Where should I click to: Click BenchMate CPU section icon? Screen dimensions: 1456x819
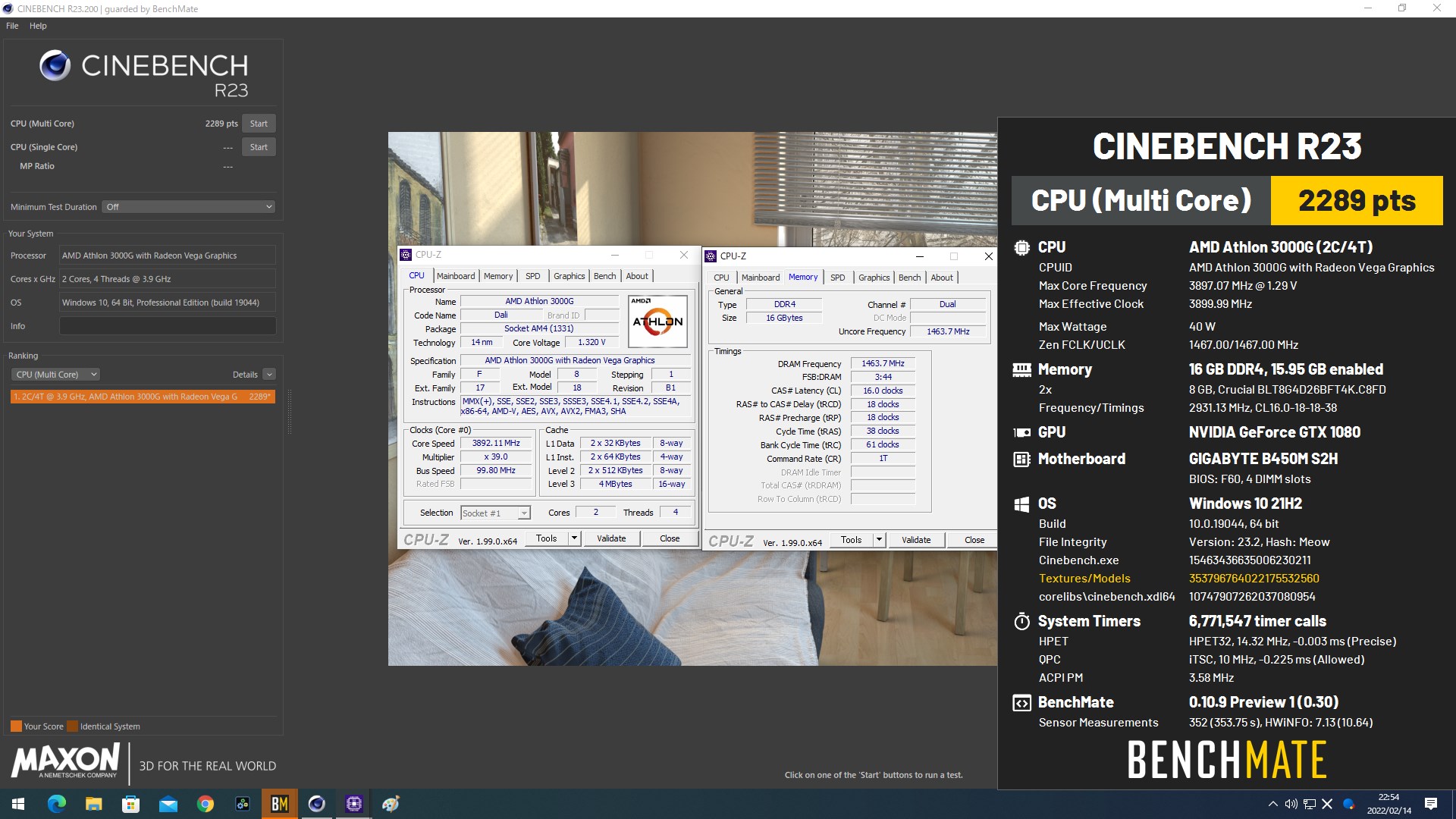(1021, 247)
